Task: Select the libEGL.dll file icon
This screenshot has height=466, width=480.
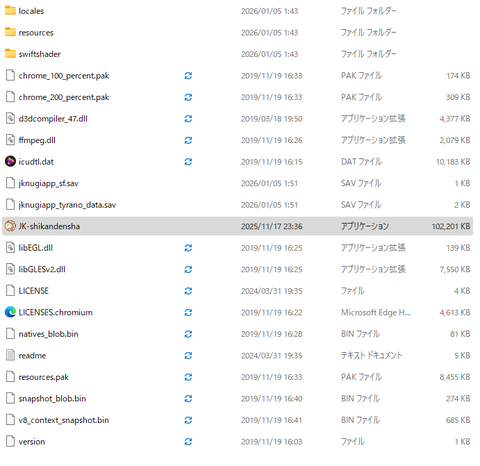Action: 10,248
